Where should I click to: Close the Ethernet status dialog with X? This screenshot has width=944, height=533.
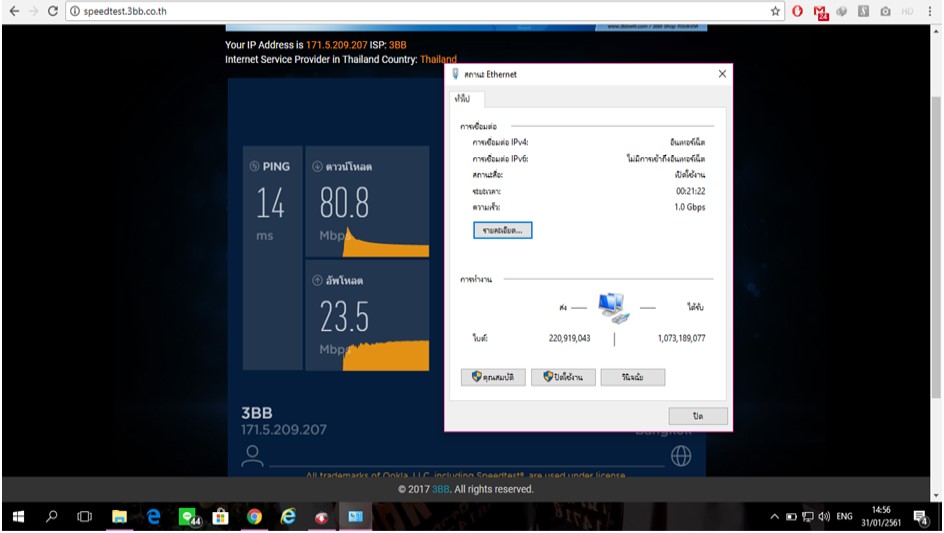[x=722, y=73]
